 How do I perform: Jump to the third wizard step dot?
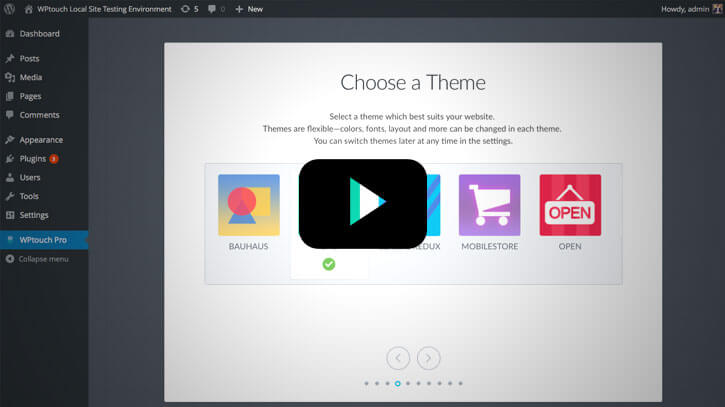point(387,383)
